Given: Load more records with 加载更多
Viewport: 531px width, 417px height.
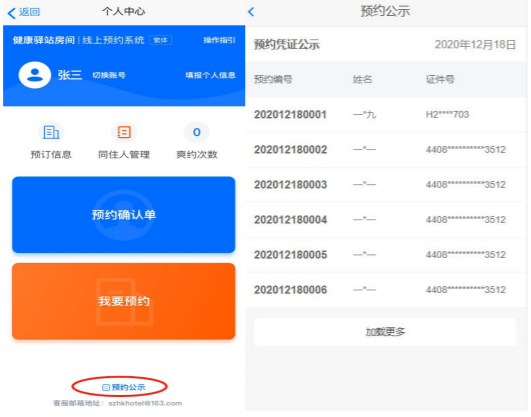Looking at the screenshot, I should point(385,332).
